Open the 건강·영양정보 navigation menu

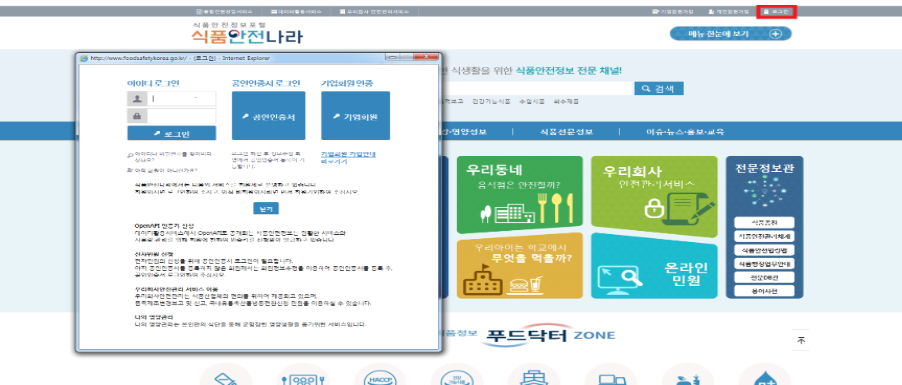coord(465,132)
